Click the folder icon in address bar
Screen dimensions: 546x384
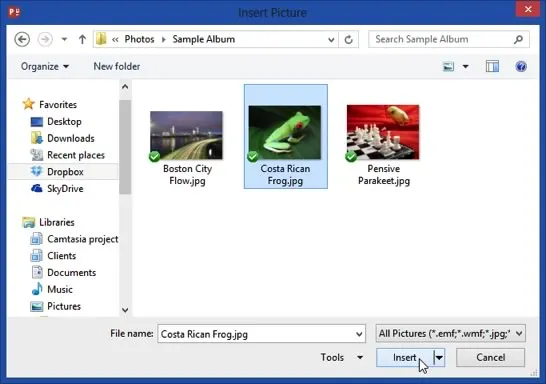click(x=101, y=39)
